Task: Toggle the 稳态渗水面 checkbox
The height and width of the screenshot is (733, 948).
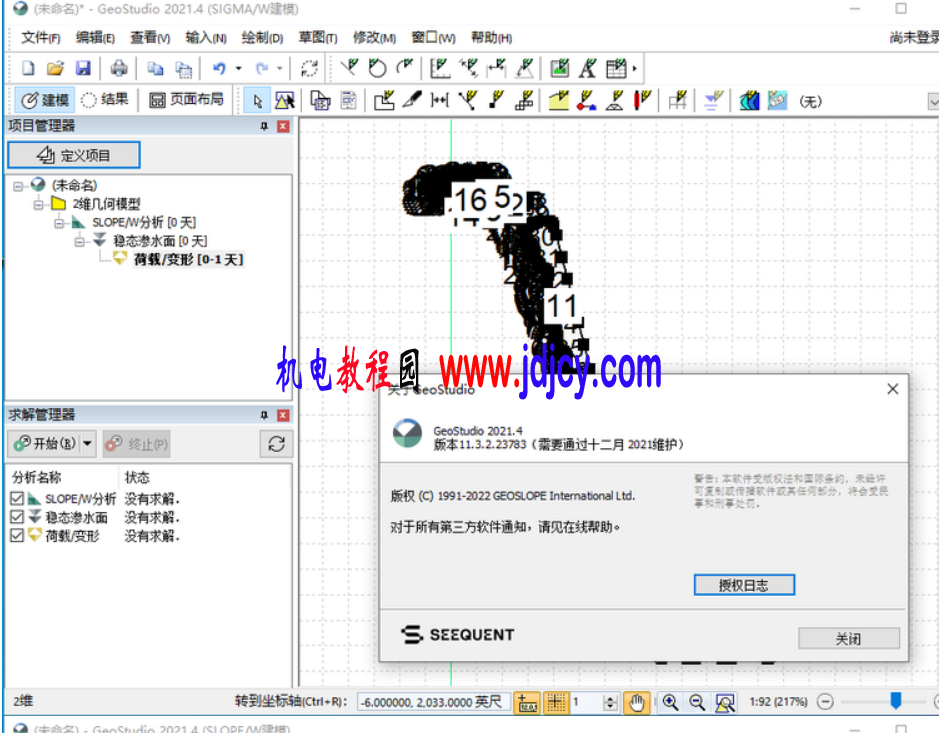Action: [17, 517]
